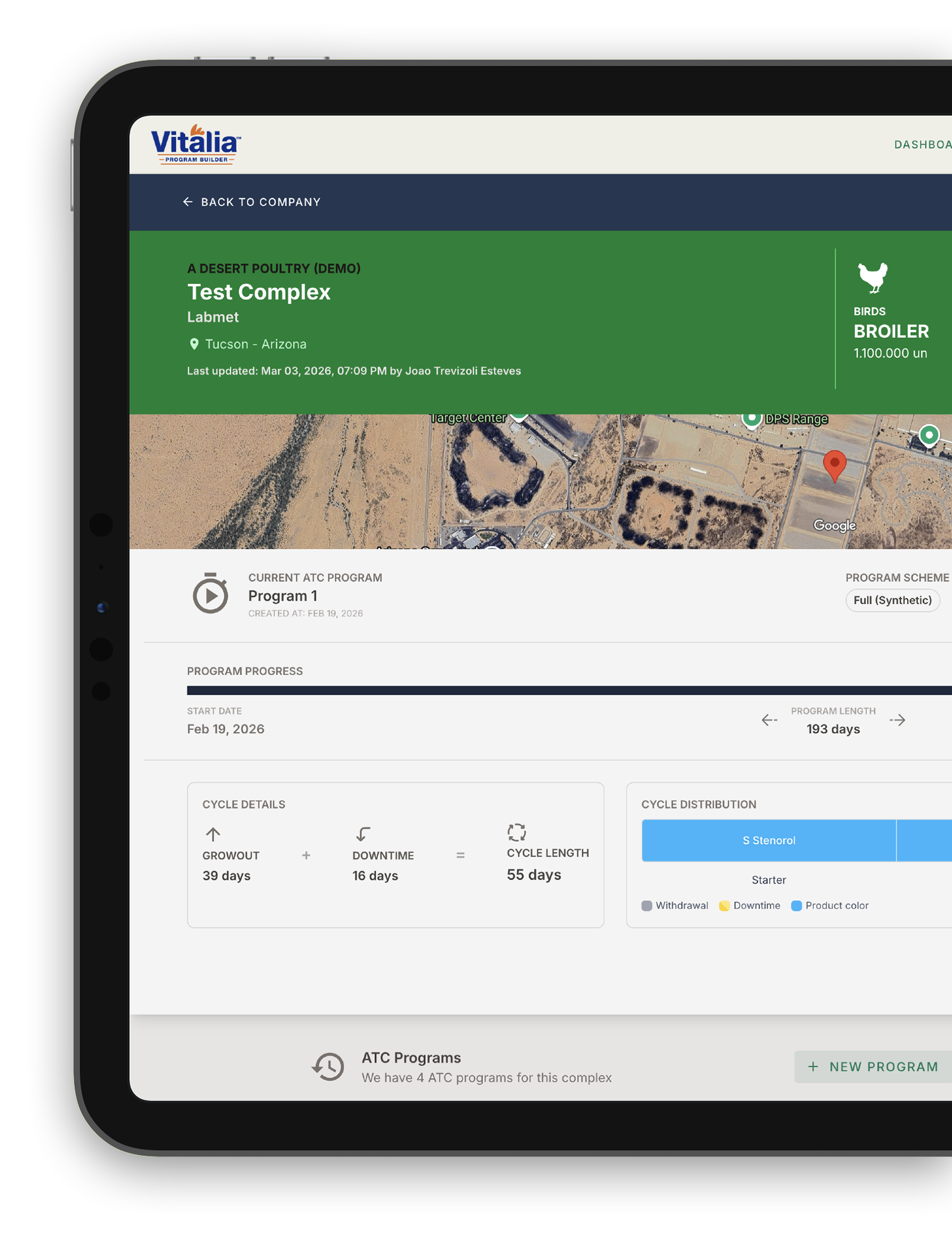The height and width of the screenshot is (1240, 952).
Task: Click the 1.100.000 un bird count
Action: coord(890,353)
